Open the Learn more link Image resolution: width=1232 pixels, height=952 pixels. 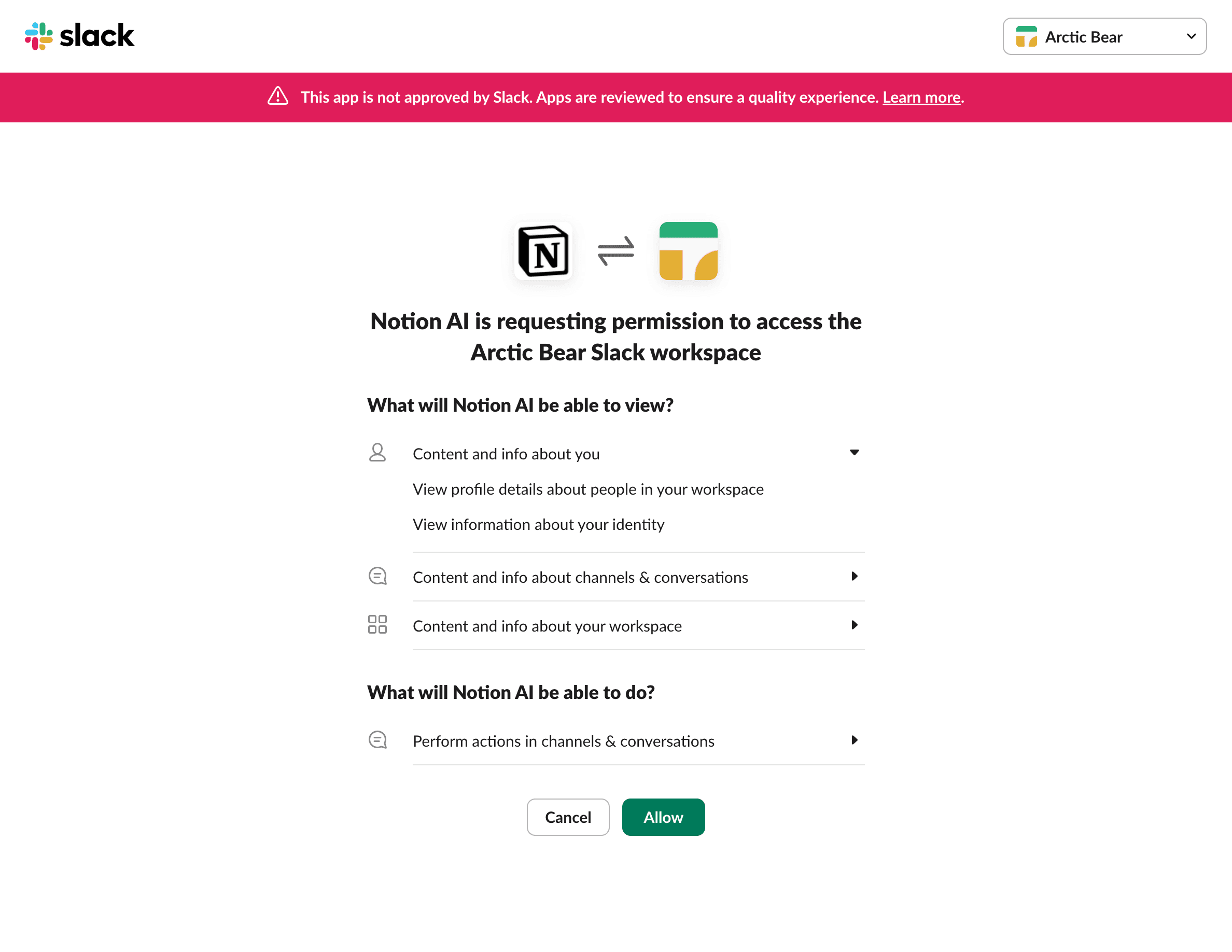click(x=921, y=97)
